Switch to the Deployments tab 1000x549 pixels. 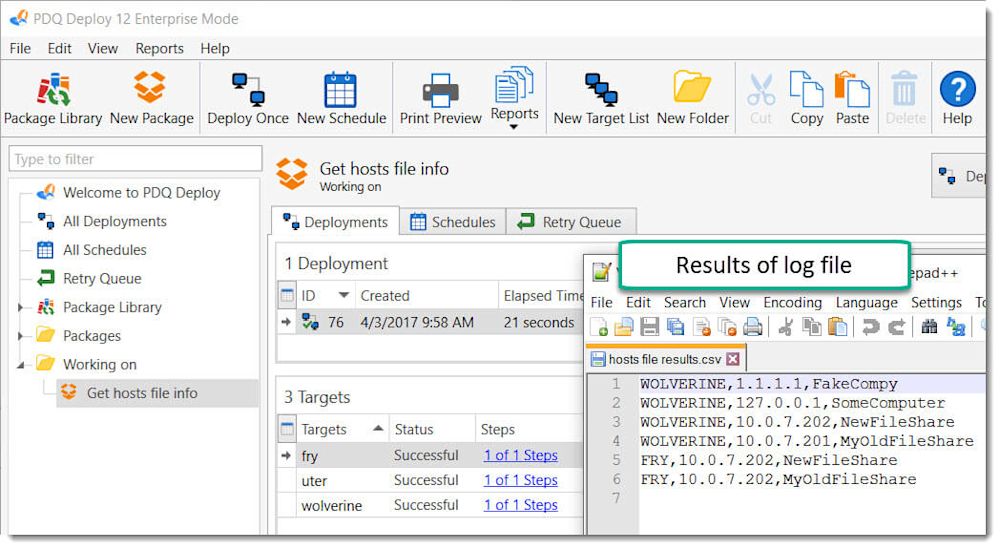coord(335,222)
